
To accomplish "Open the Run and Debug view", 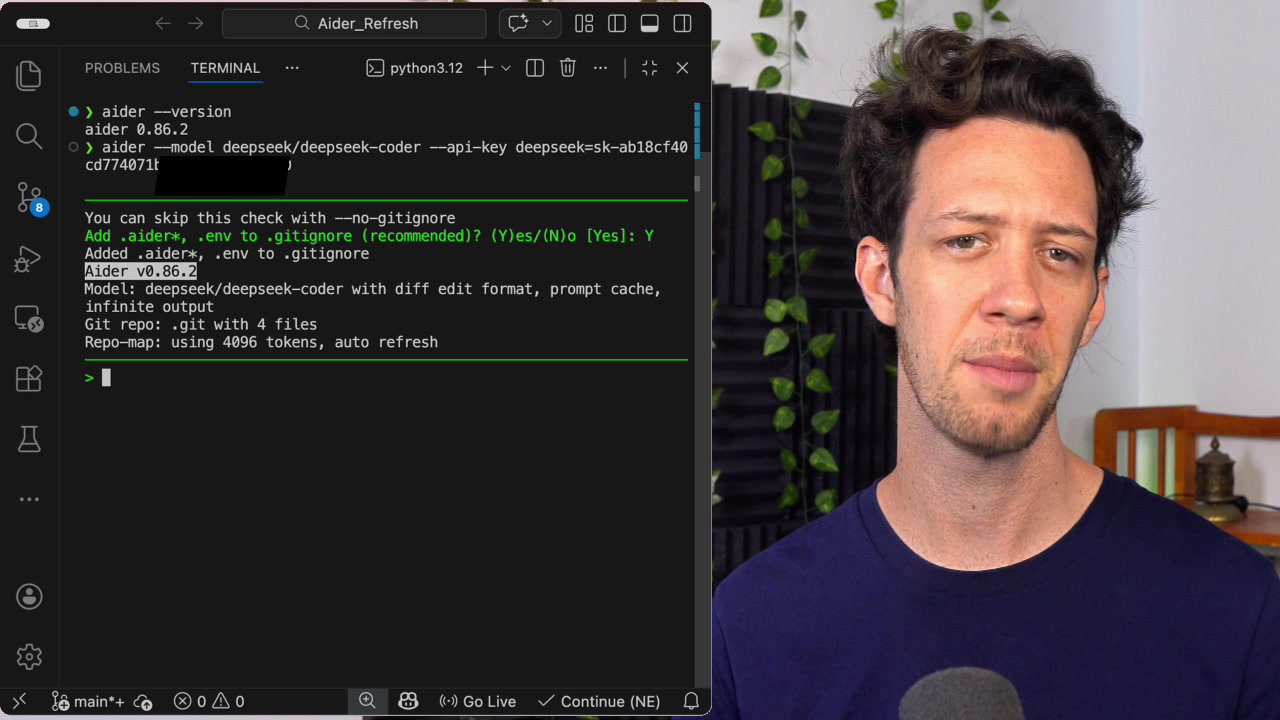I will tap(29, 259).
